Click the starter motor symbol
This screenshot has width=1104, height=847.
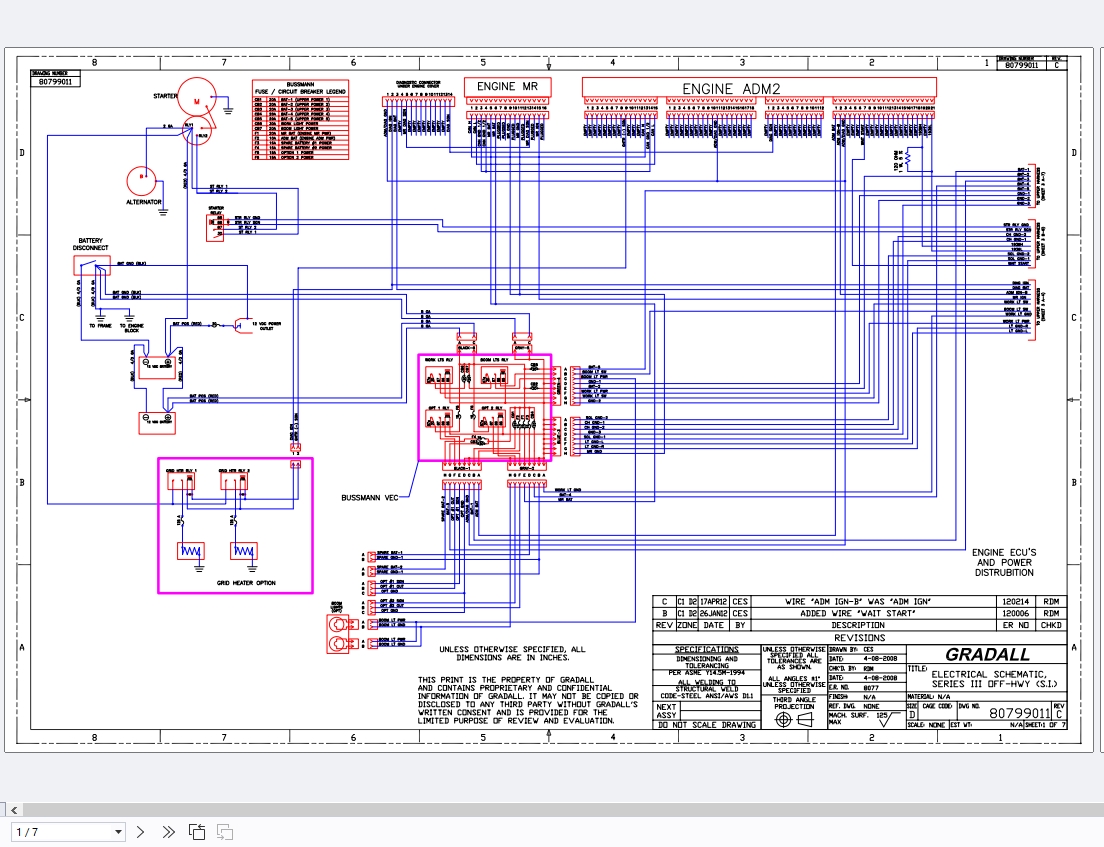[x=196, y=103]
